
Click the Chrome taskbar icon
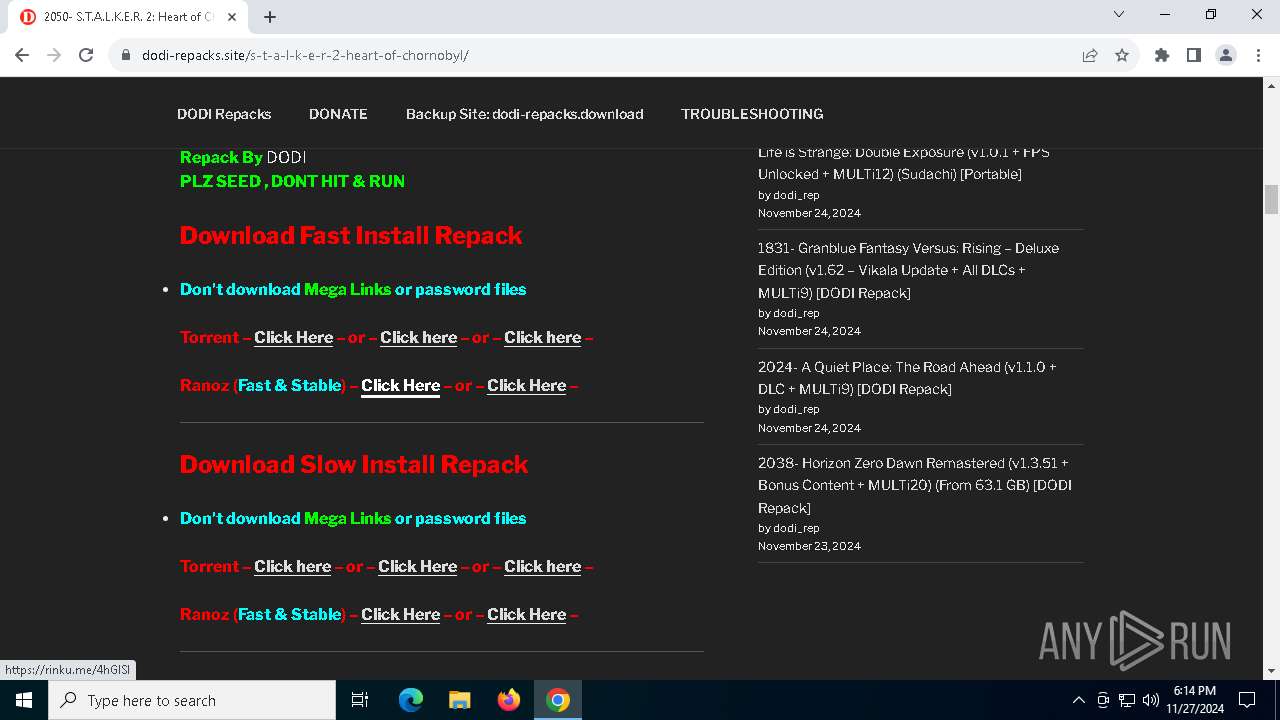click(x=558, y=700)
